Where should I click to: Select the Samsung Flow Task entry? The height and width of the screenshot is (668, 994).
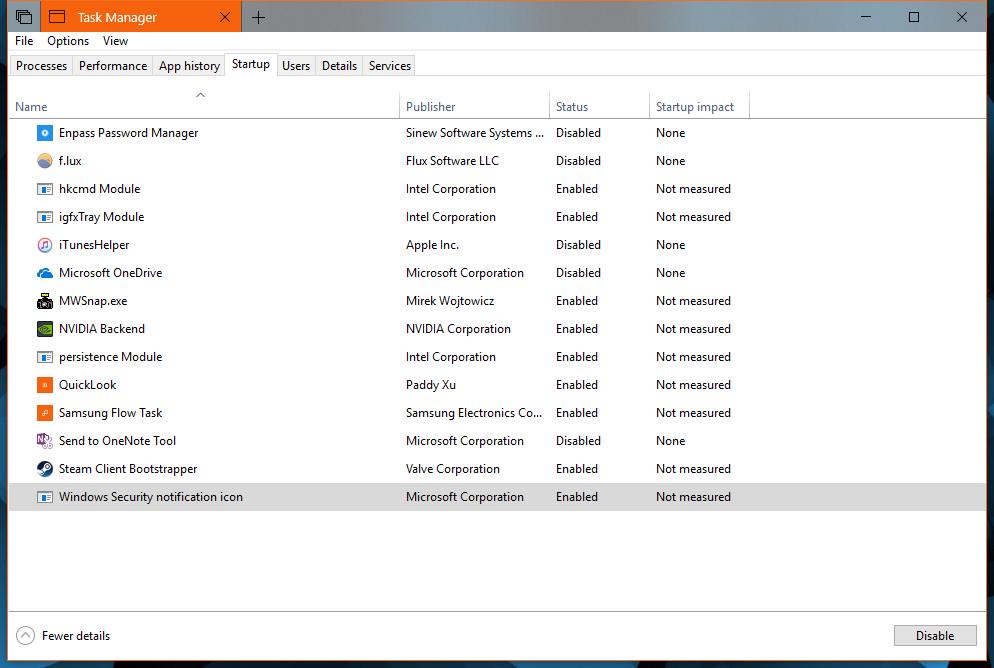[x=110, y=413]
